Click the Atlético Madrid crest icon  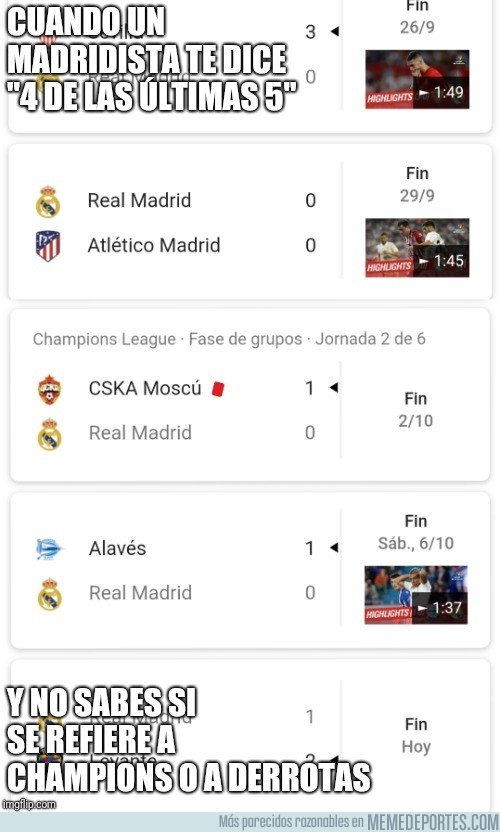point(48,246)
